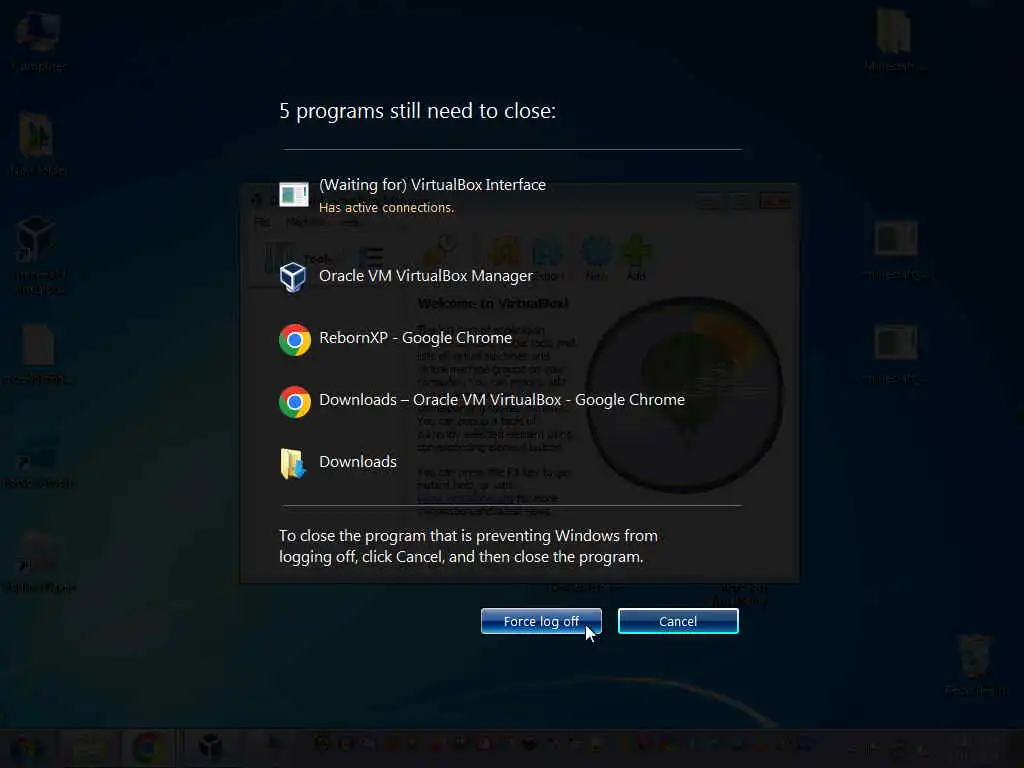Select the VirtualBox Interface program icon

pyautogui.click(x=294, y=195)
